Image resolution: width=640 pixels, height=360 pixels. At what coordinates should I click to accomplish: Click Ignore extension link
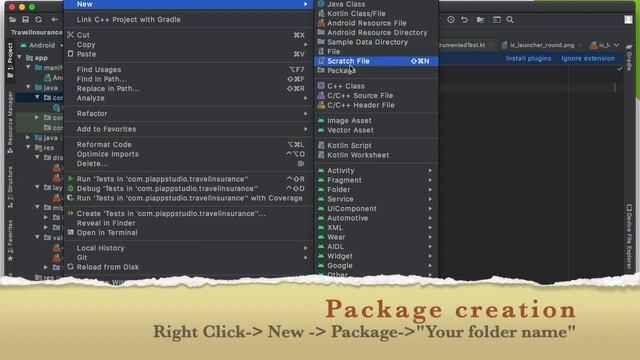(x=588, y=58)
